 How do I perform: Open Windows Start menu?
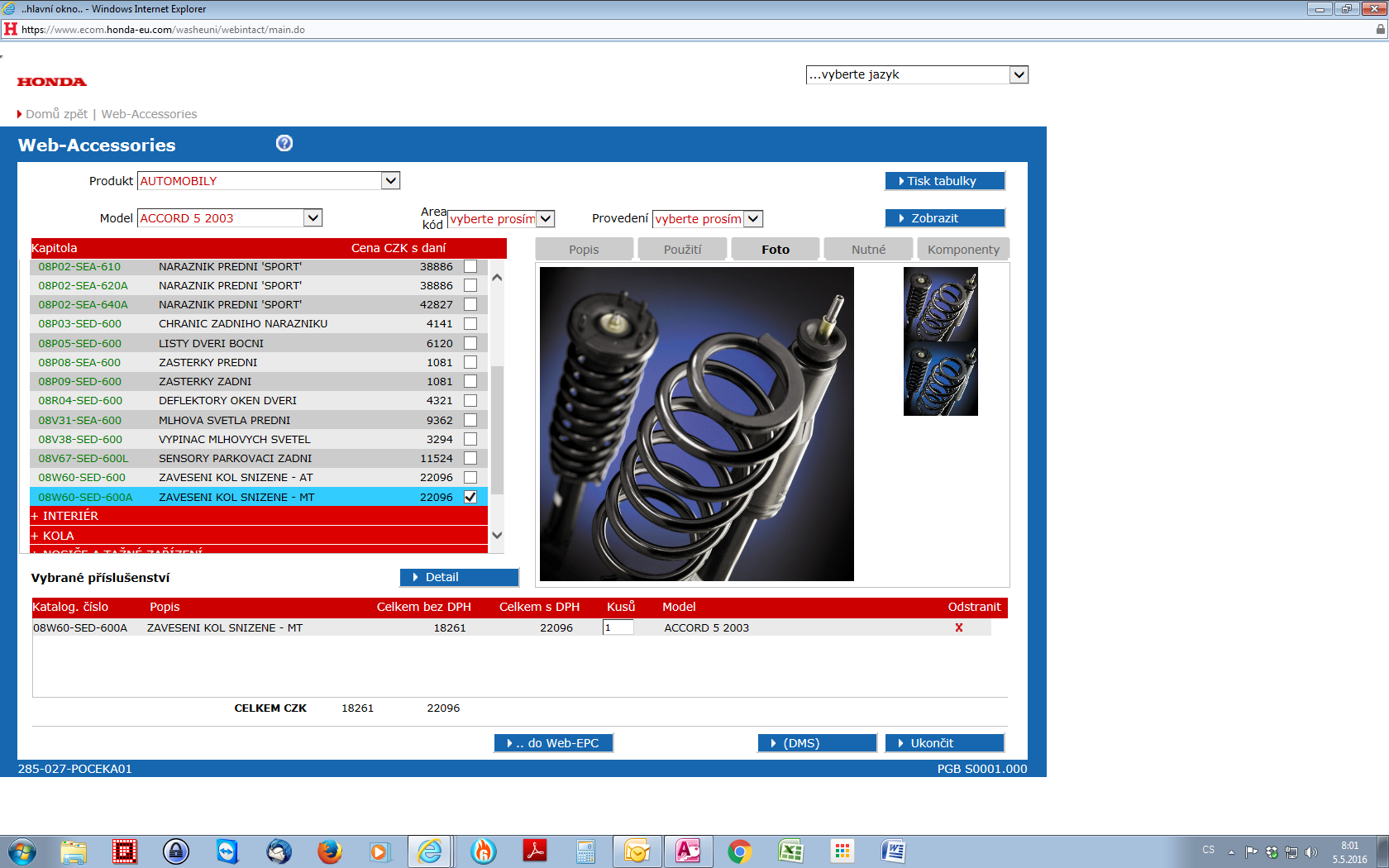pyautogui.click(x=22, y=851)
